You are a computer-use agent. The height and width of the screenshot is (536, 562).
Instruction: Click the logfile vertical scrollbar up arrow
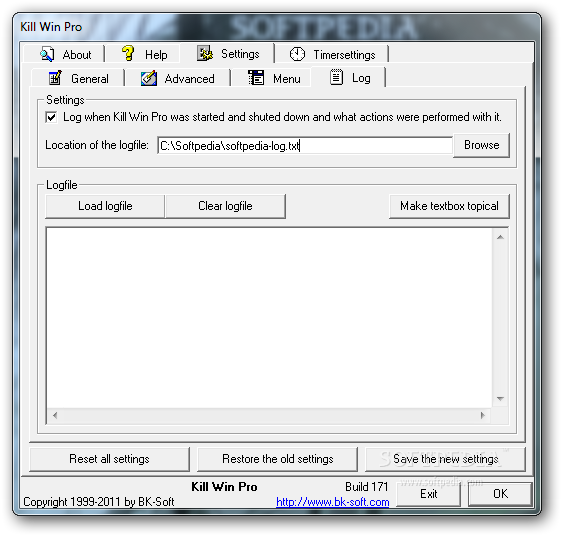[x=500, y=237]
